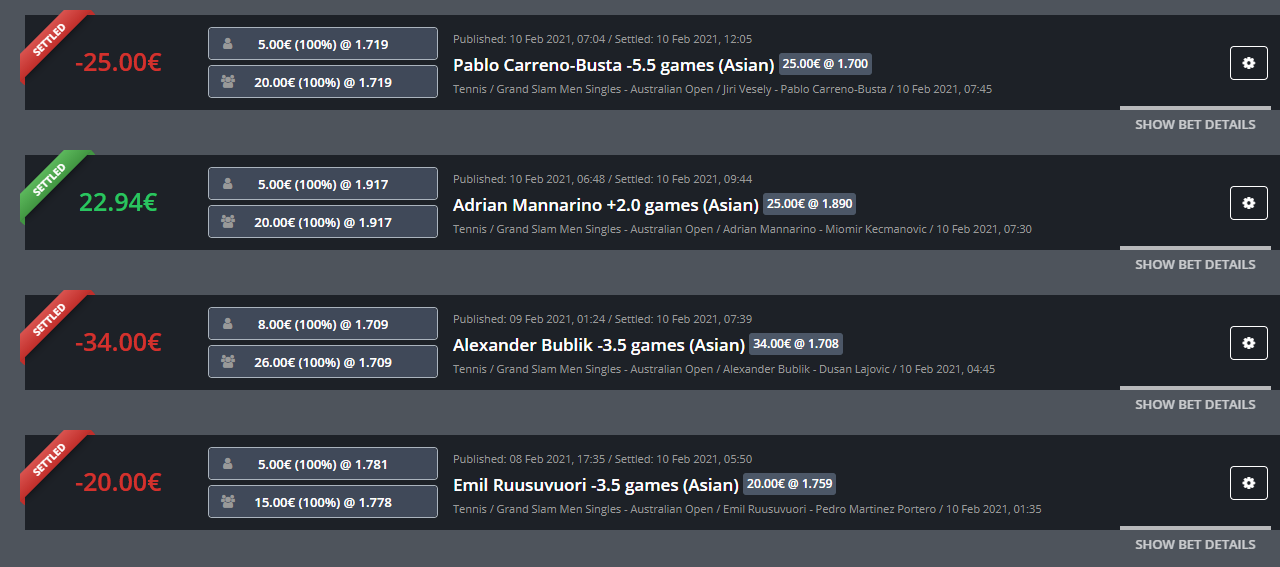This screenshot has height=567, width=1280.
Task: Expand Show Bet Details for Ruusuvuori bet
Action: 1195,544
